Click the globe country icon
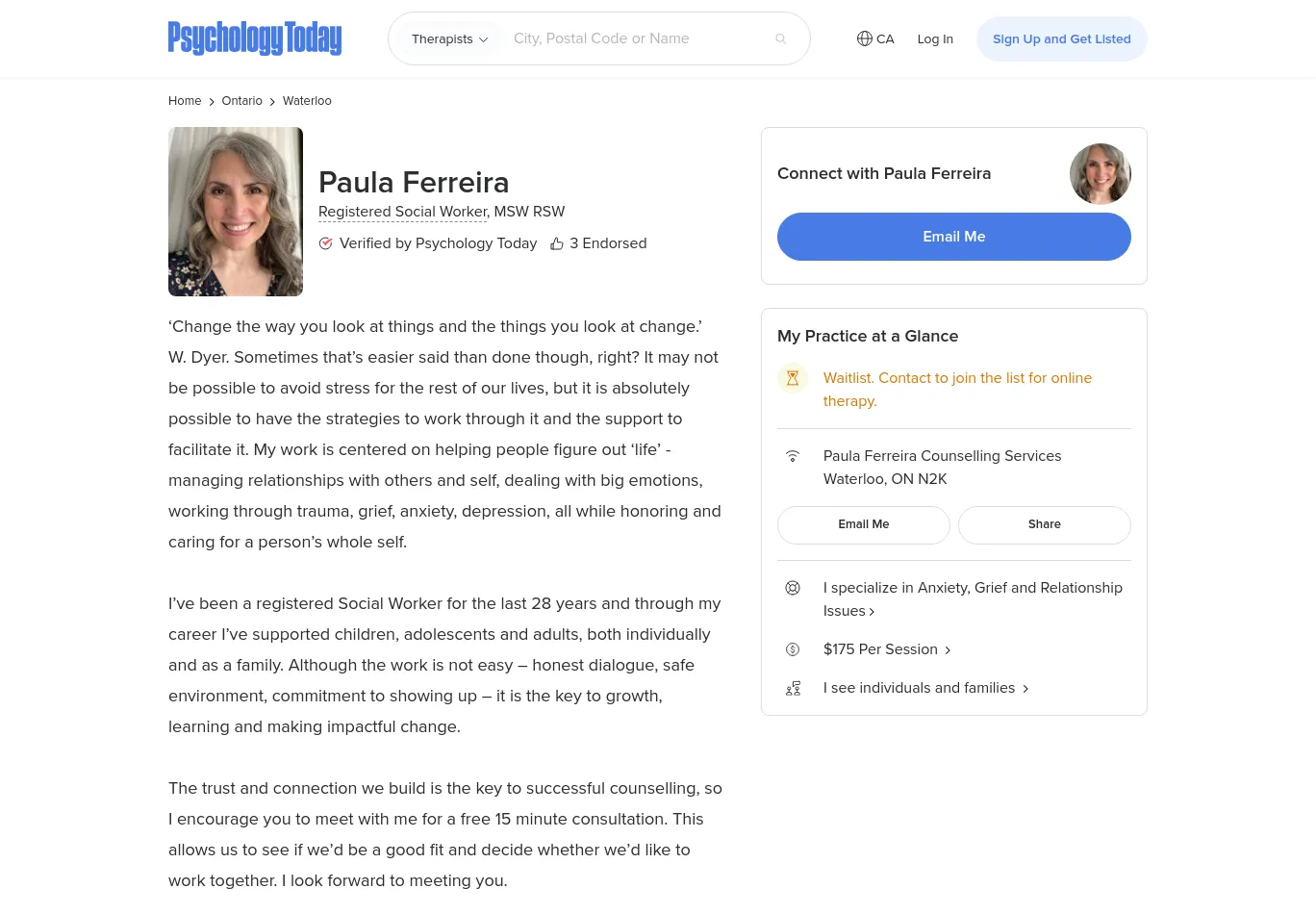This screenshot has height=914, width=1316. point(865,38)
